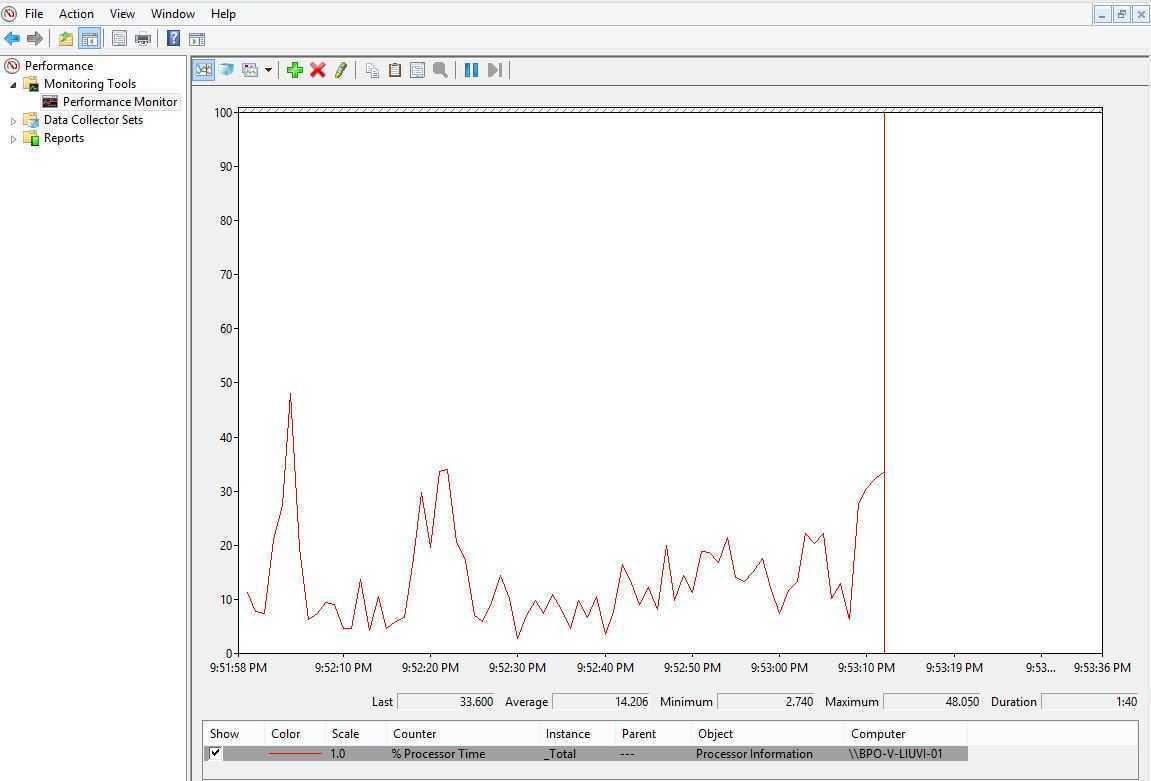This screenshot has height=781, width=1151.
Task: Click '% Processor Time' counter cell
Action: pyautogui.click(x=438, y=753)
